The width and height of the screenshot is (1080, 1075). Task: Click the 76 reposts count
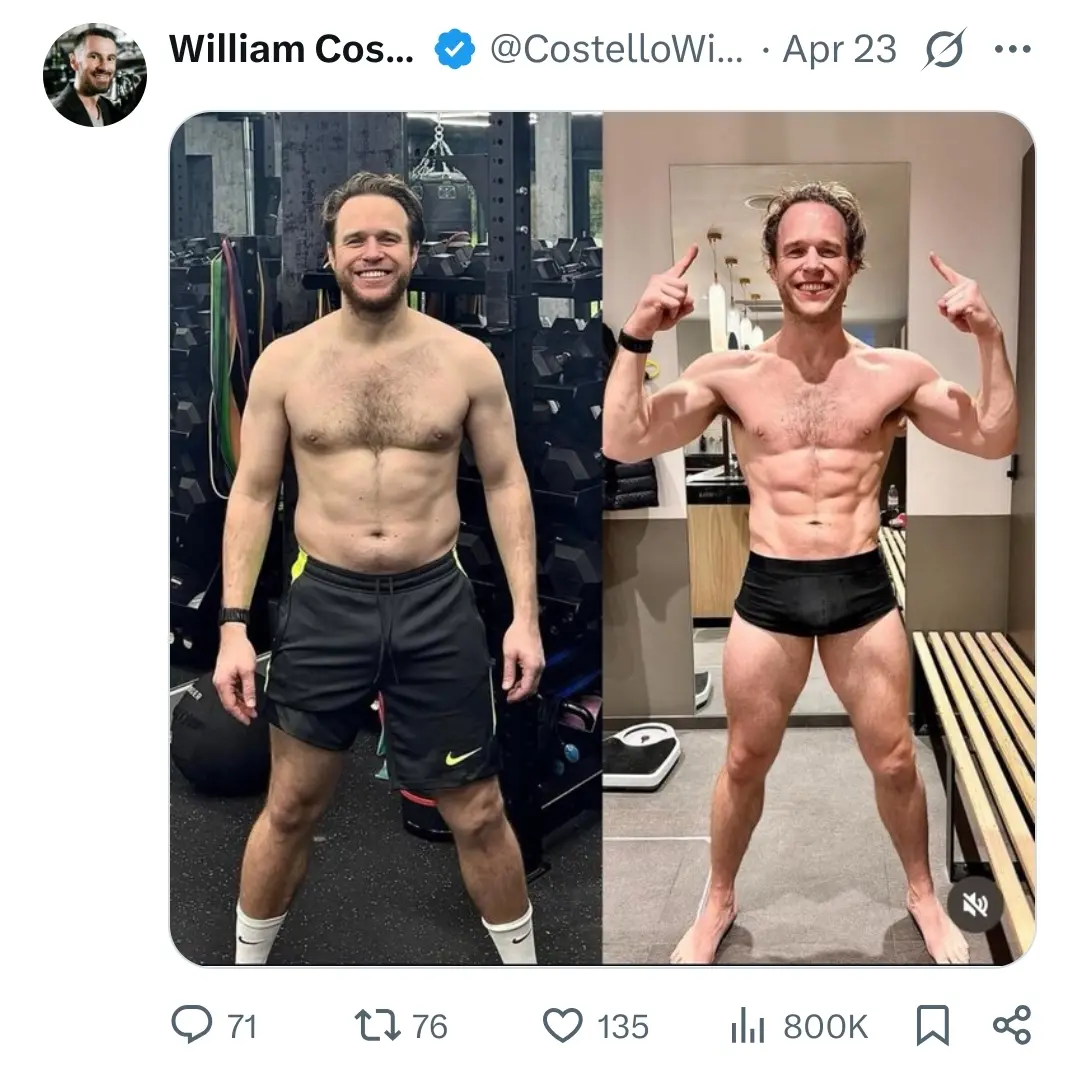430,1026
